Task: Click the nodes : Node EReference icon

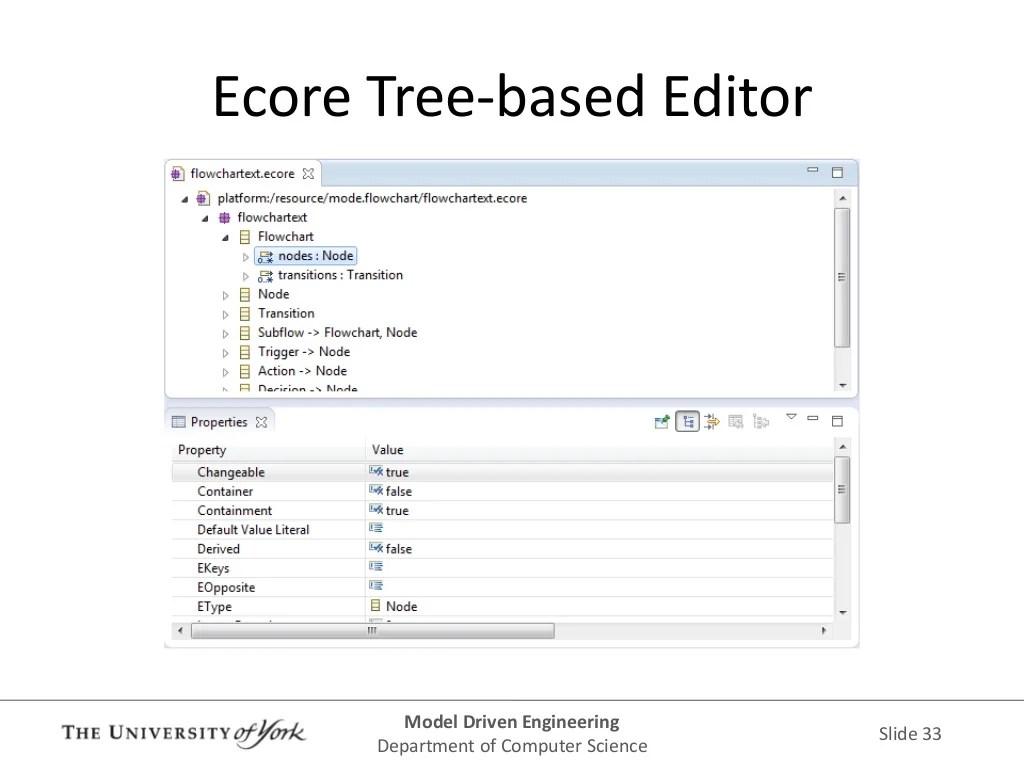Action: tap(265, 255)
